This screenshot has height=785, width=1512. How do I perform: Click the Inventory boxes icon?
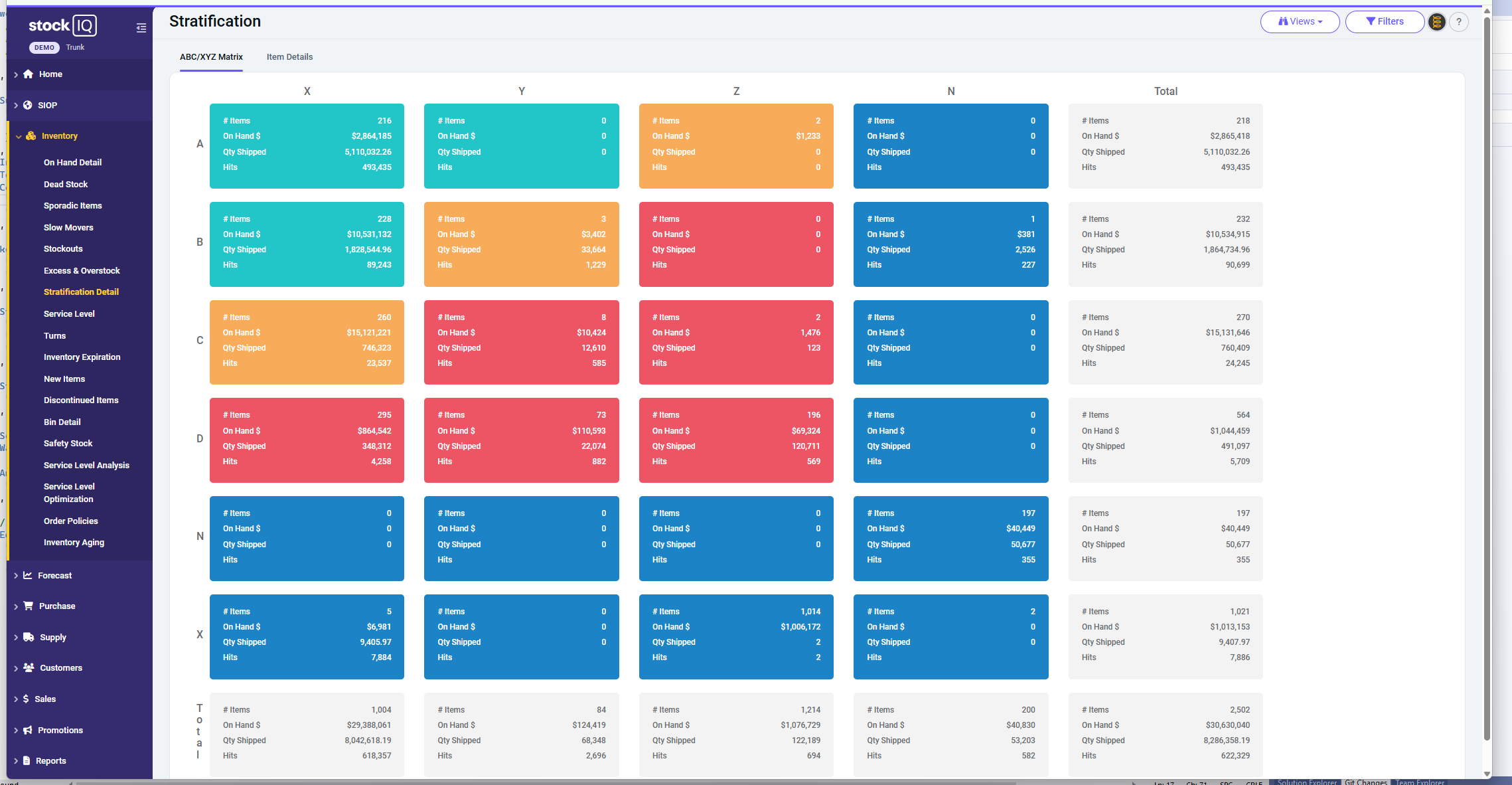click(x=31, y=136)
